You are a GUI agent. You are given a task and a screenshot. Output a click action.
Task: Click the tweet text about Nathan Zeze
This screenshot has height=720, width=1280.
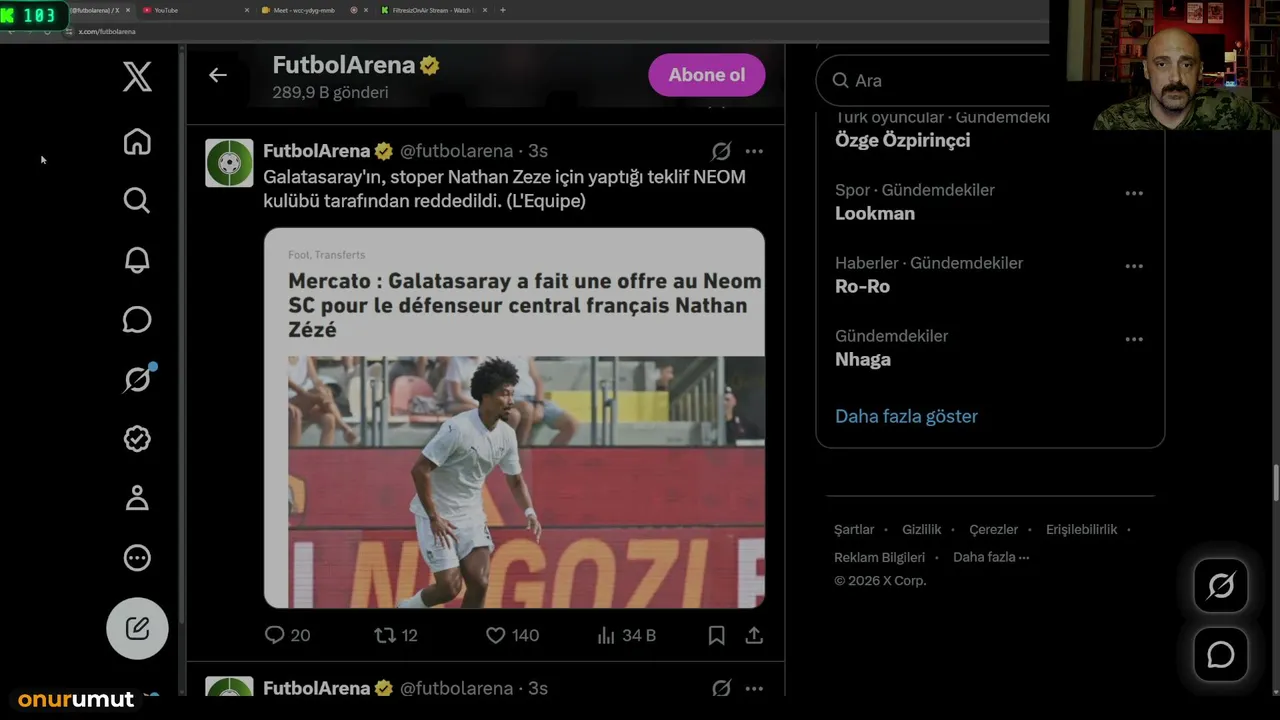[x=504, y=189]
